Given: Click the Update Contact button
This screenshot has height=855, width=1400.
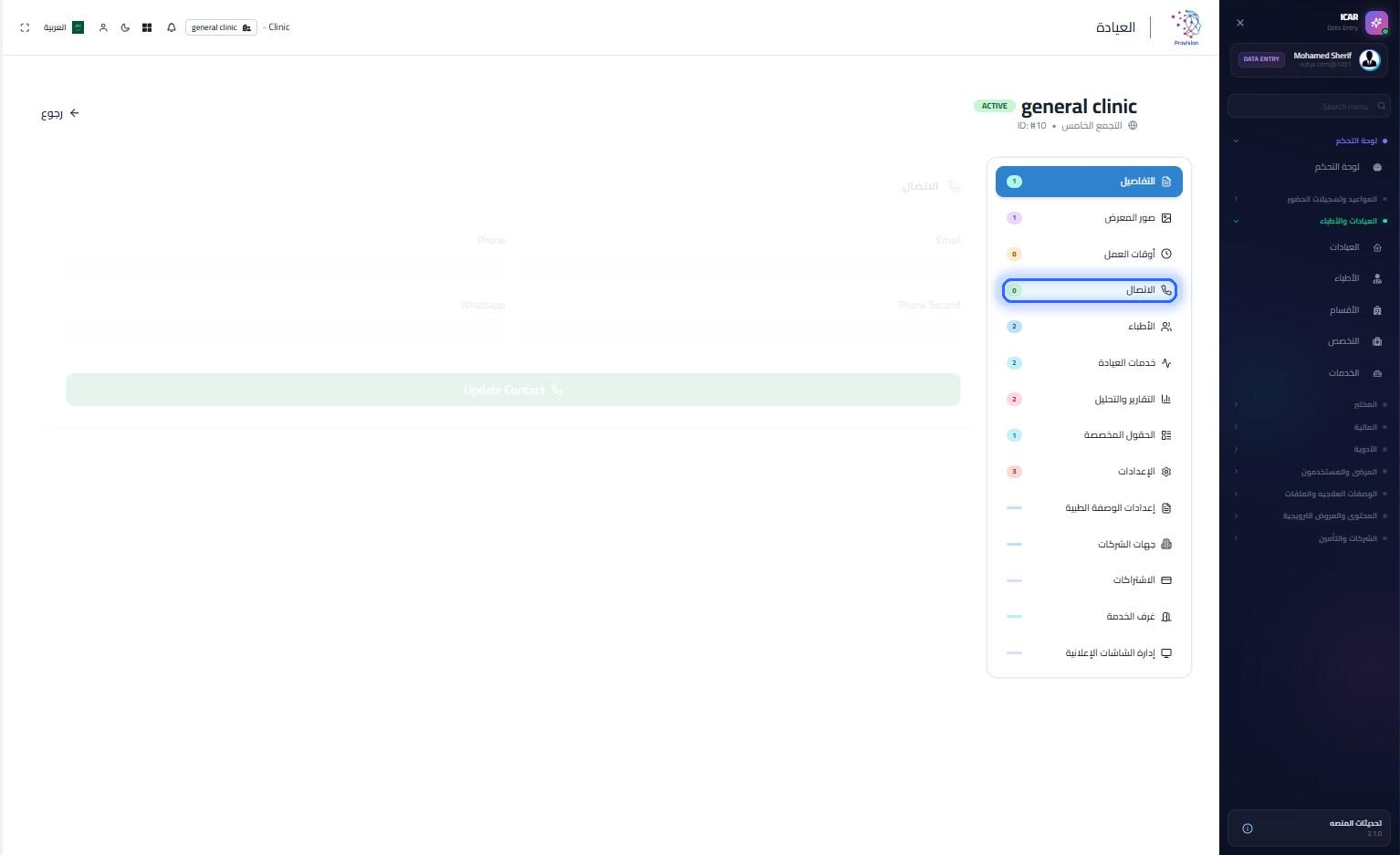Looking at the screenshot, I should point(513,390).
